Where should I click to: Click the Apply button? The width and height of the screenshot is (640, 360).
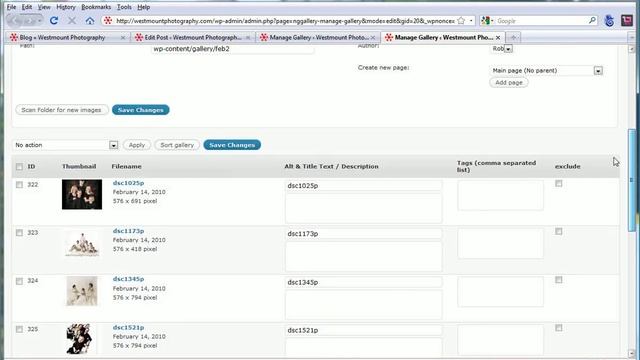point(137,145)
